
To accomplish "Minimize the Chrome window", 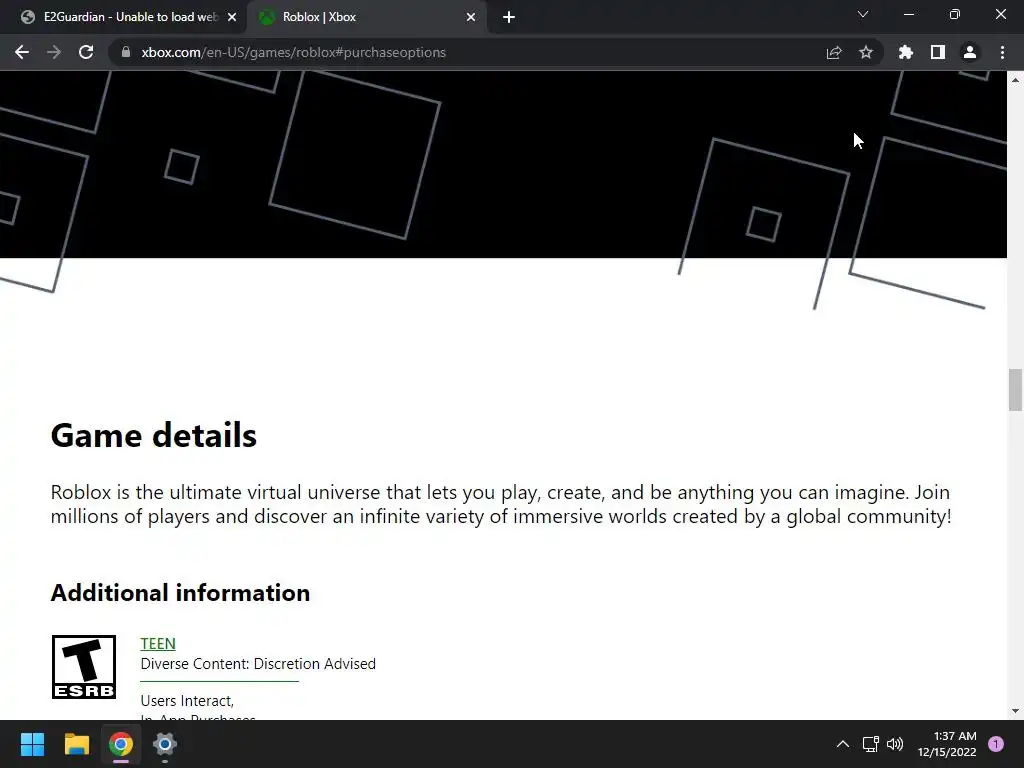I will (908, 14).
